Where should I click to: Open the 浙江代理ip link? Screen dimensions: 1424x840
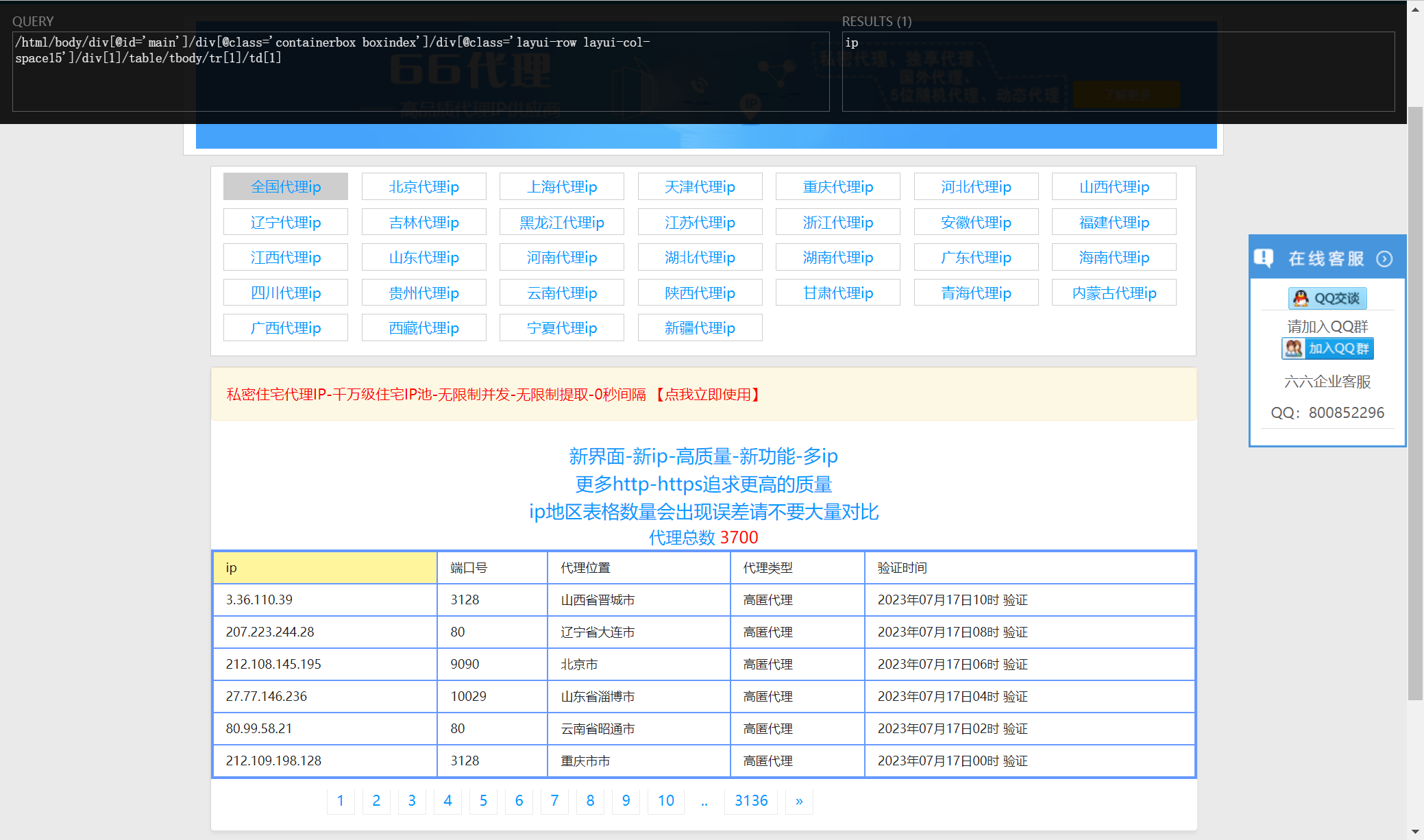(838, 222)
